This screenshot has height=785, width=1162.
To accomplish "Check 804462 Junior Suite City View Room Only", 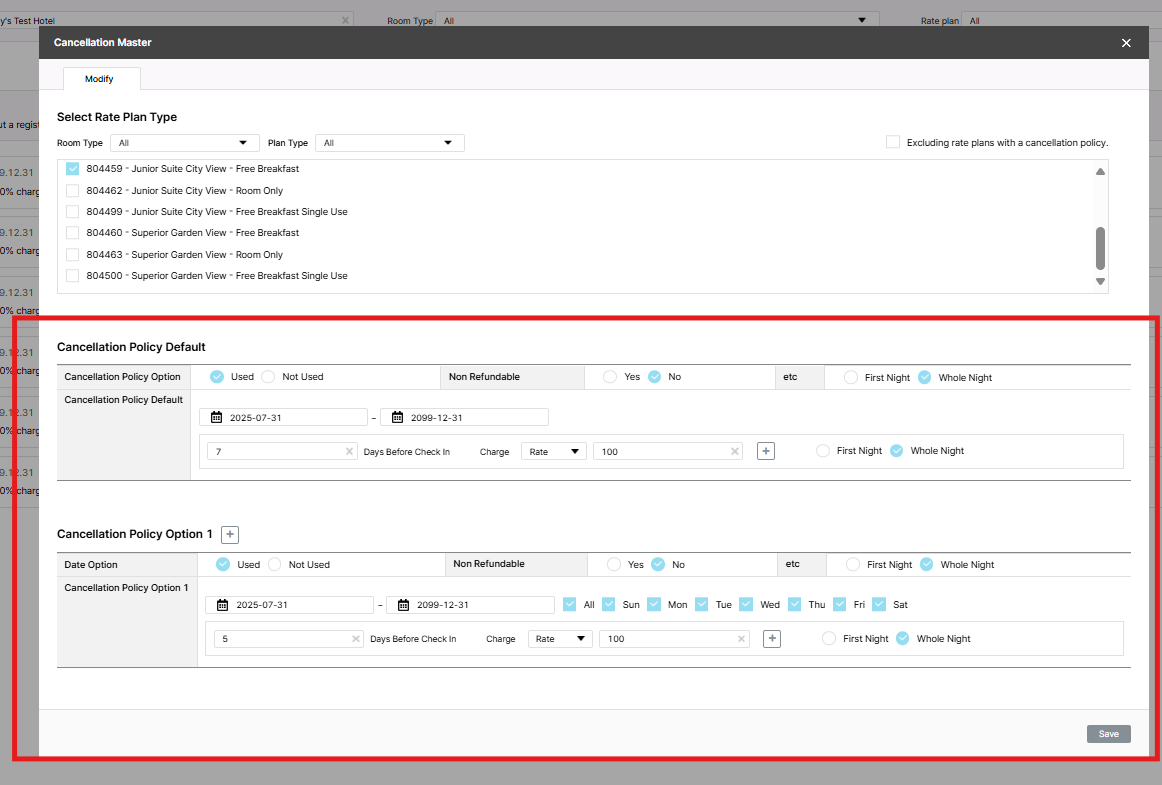I will point(72,191).
